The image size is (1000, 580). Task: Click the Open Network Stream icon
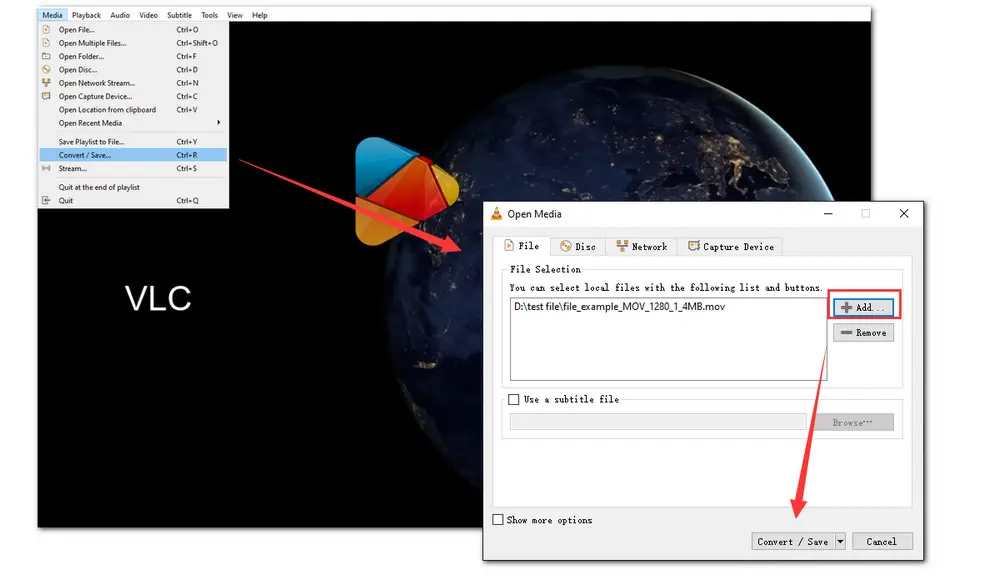[x=46, y=83]
